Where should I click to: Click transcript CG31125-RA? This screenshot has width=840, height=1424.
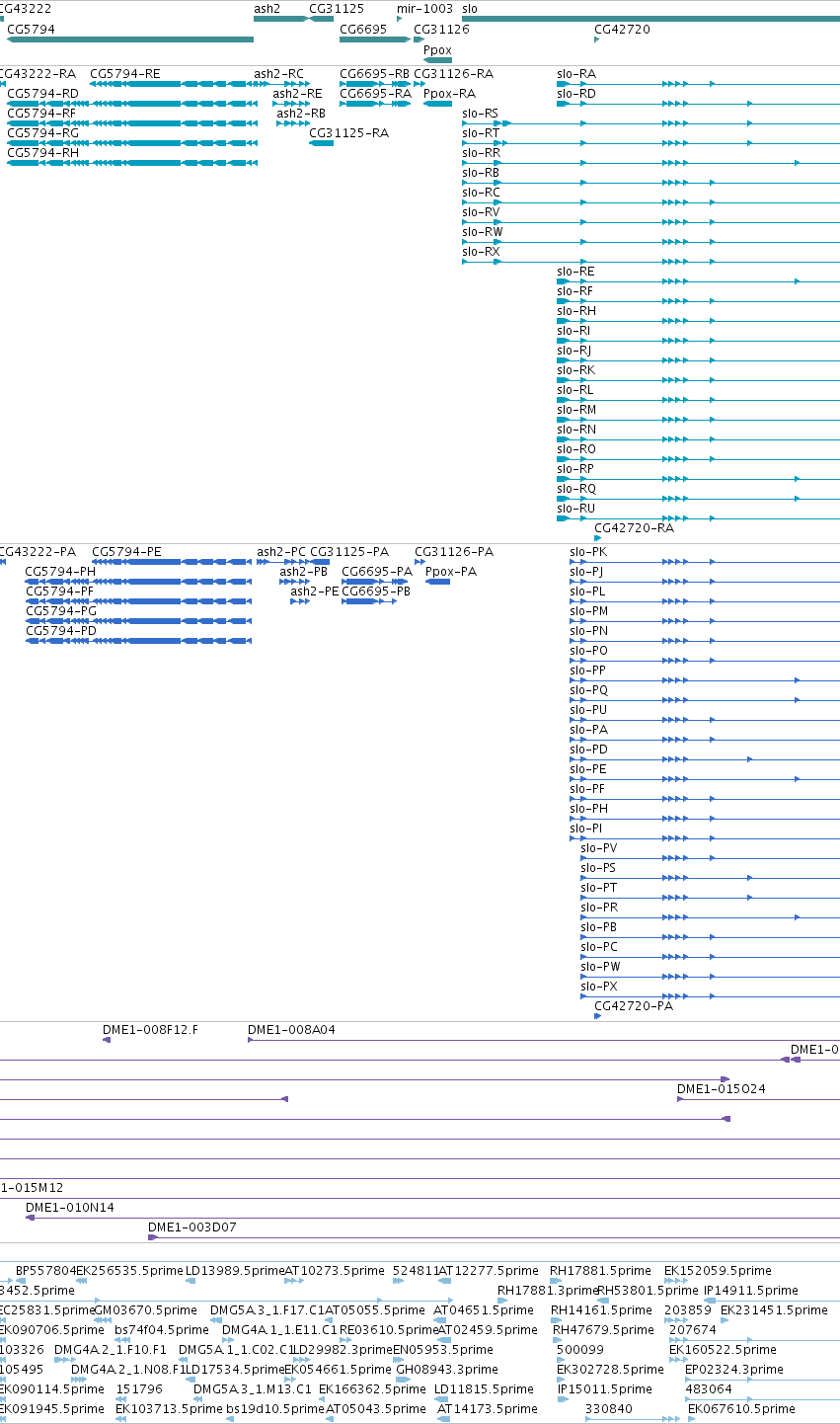[x=348, y=133]
